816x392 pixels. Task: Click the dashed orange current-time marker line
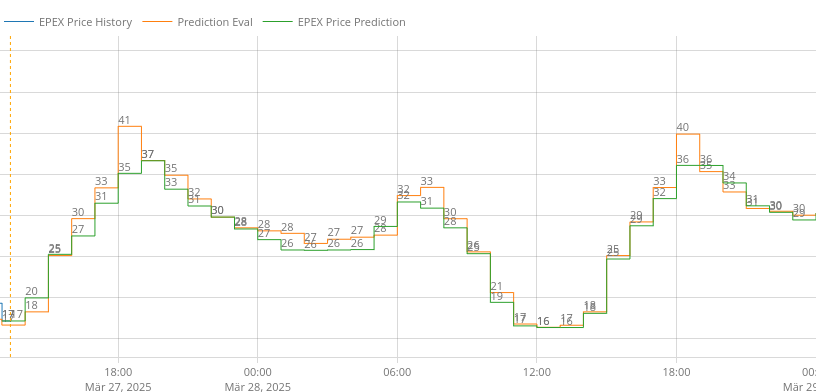(x=10, y=197)
